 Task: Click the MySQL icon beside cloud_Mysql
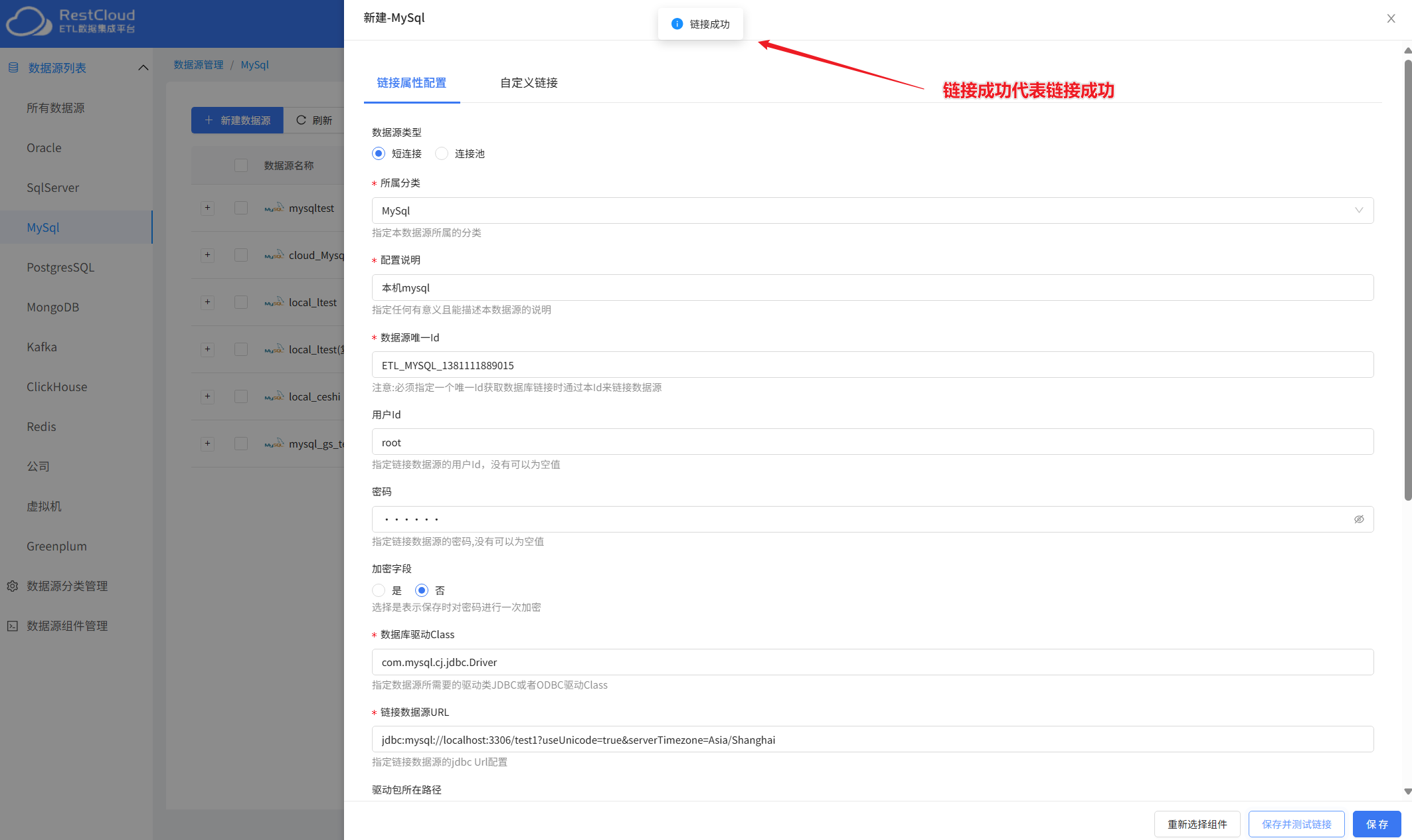tap(274, 255)
